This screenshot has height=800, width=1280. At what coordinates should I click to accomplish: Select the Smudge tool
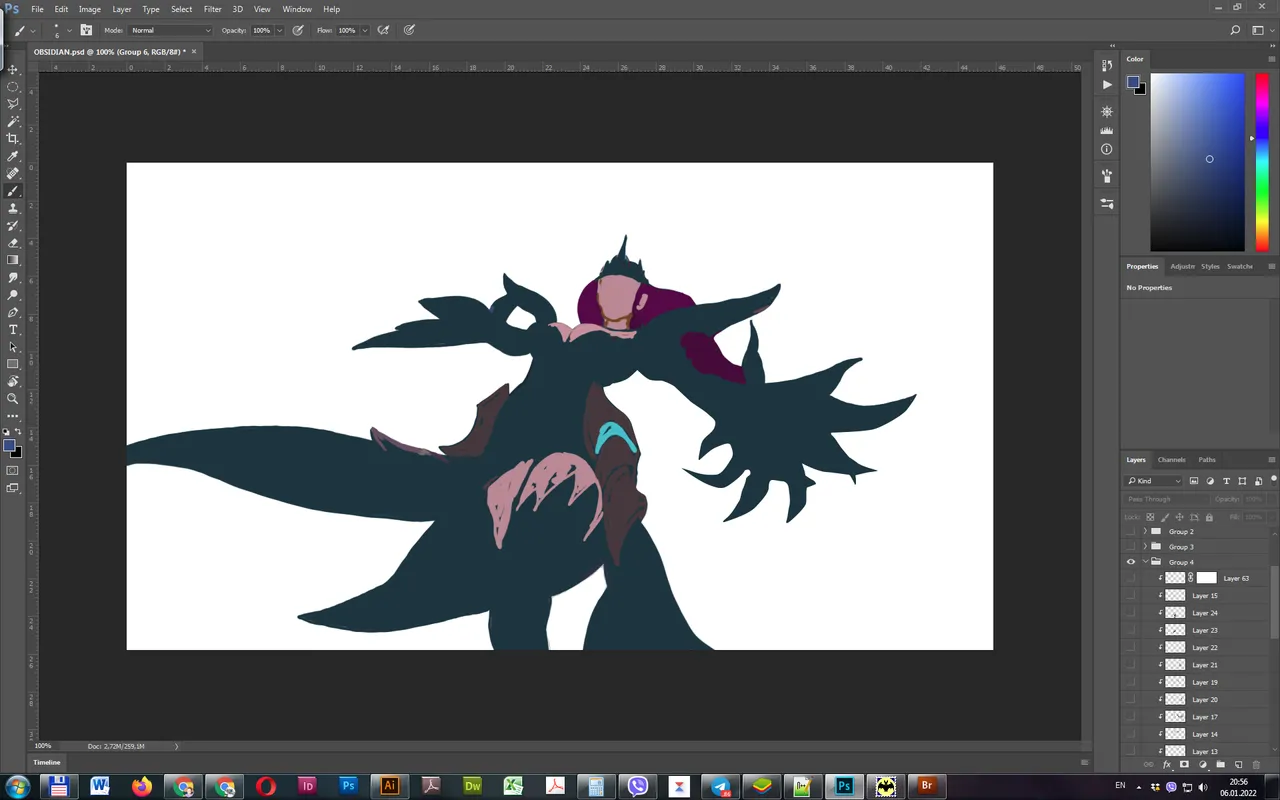[x=13, y=278]
